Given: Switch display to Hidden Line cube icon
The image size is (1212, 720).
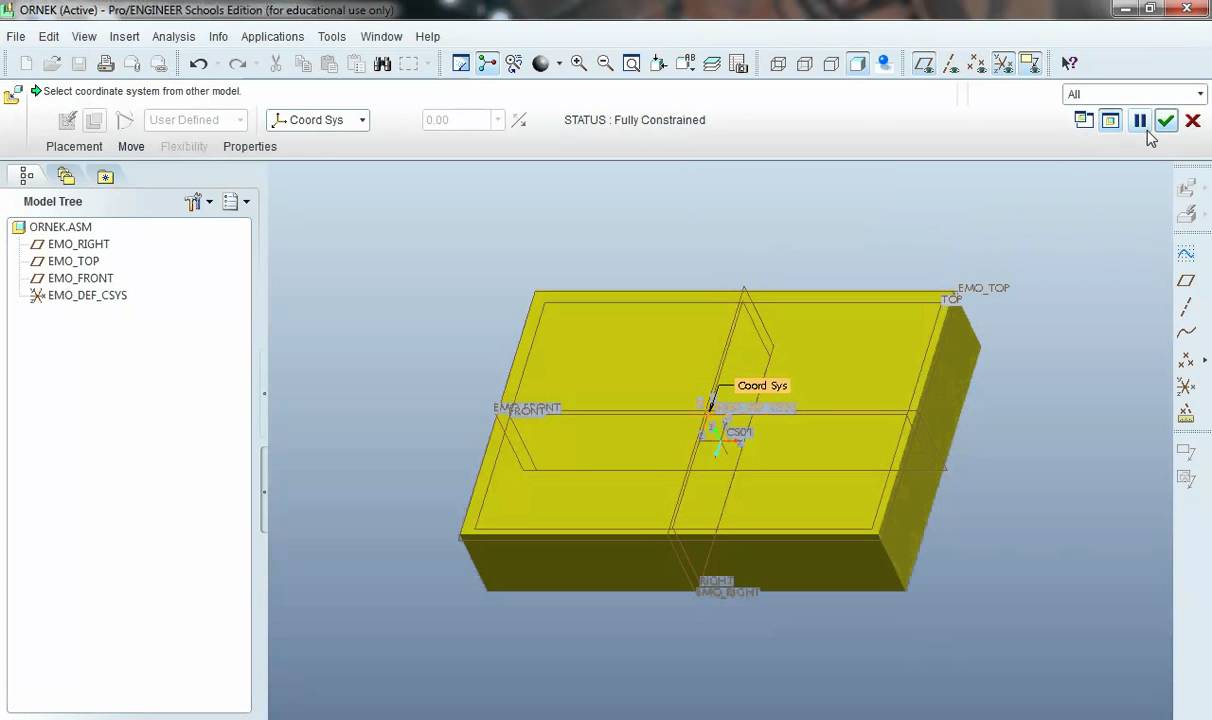Looking at the screenshot, I should coord(804,64).
